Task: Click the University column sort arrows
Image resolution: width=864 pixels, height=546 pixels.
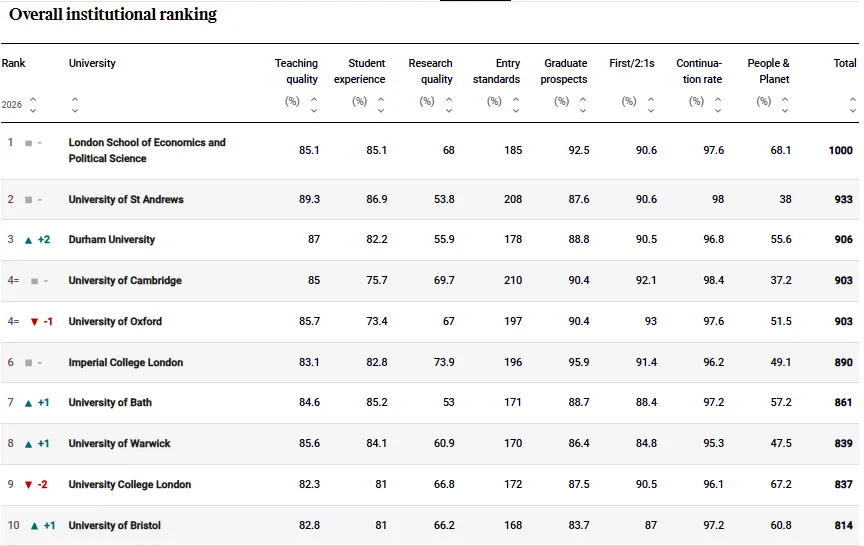Action: (75, 104)
